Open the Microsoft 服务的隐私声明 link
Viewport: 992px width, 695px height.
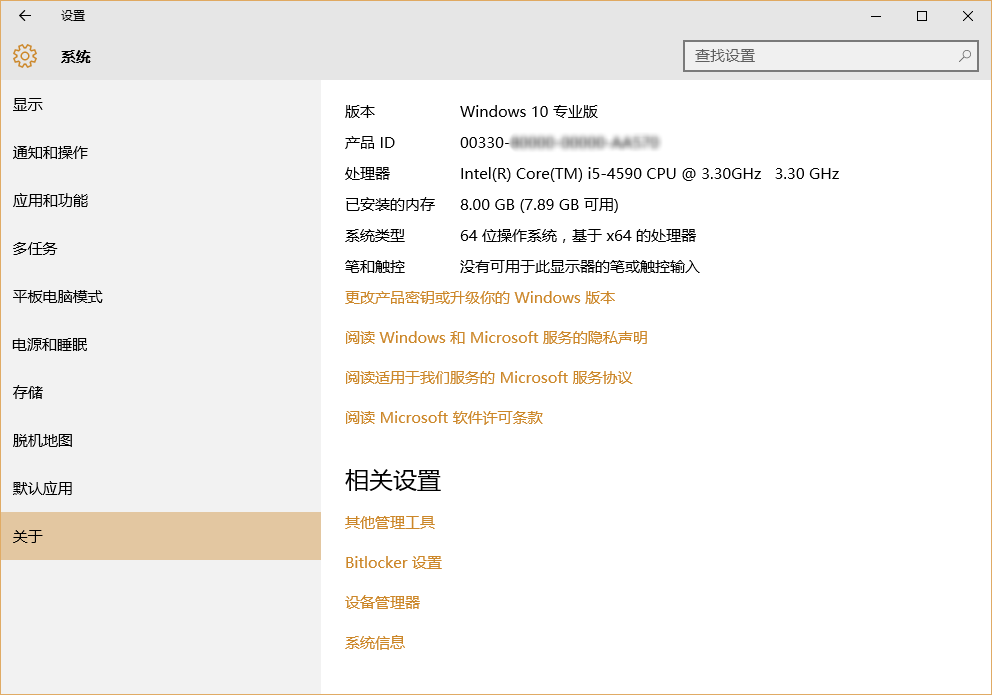tap(496, 338)
